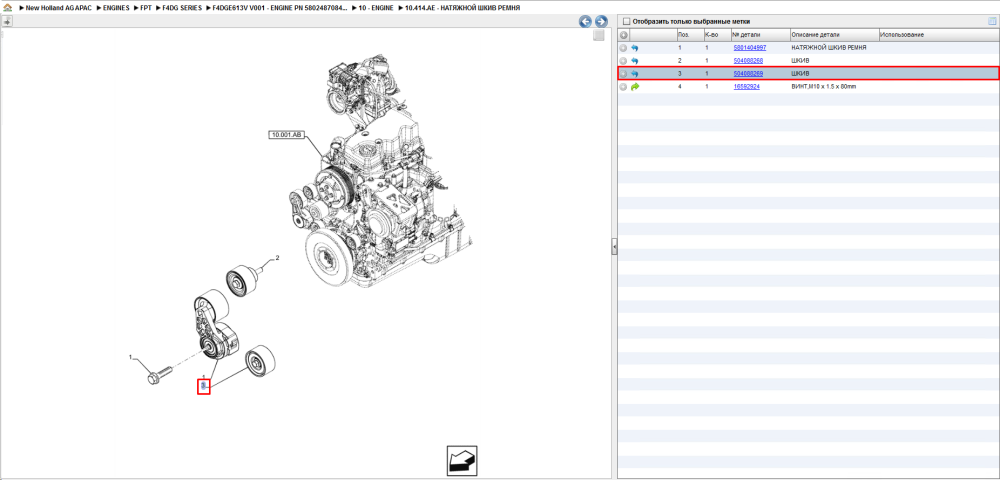Click callout number 3 in the diagram

203,386
